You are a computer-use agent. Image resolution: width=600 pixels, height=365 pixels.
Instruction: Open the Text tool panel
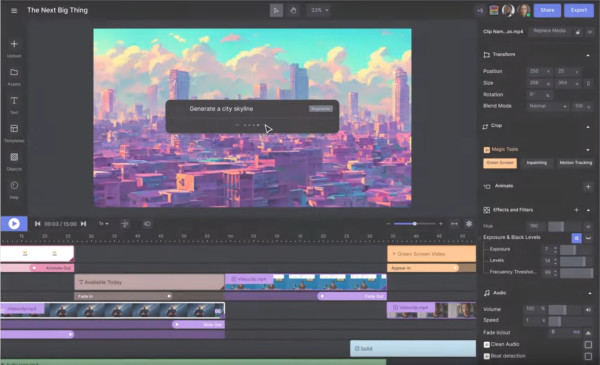pyautogui.click(x=14, y=105)
